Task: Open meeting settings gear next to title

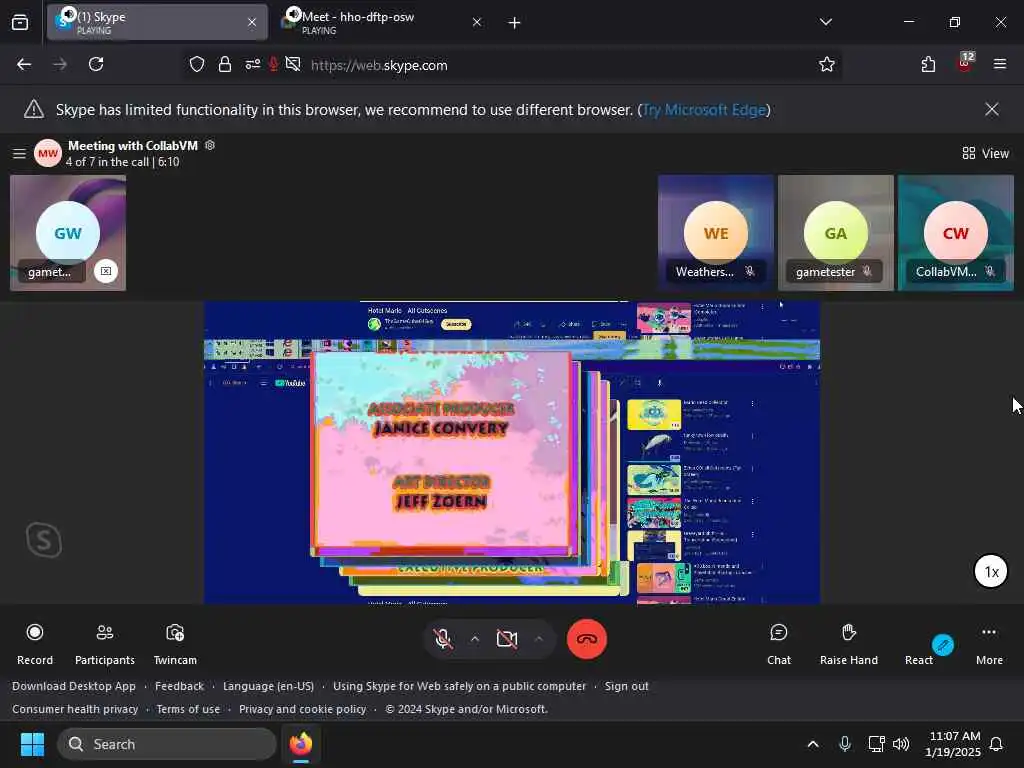Action: click(x=210, y=145)
